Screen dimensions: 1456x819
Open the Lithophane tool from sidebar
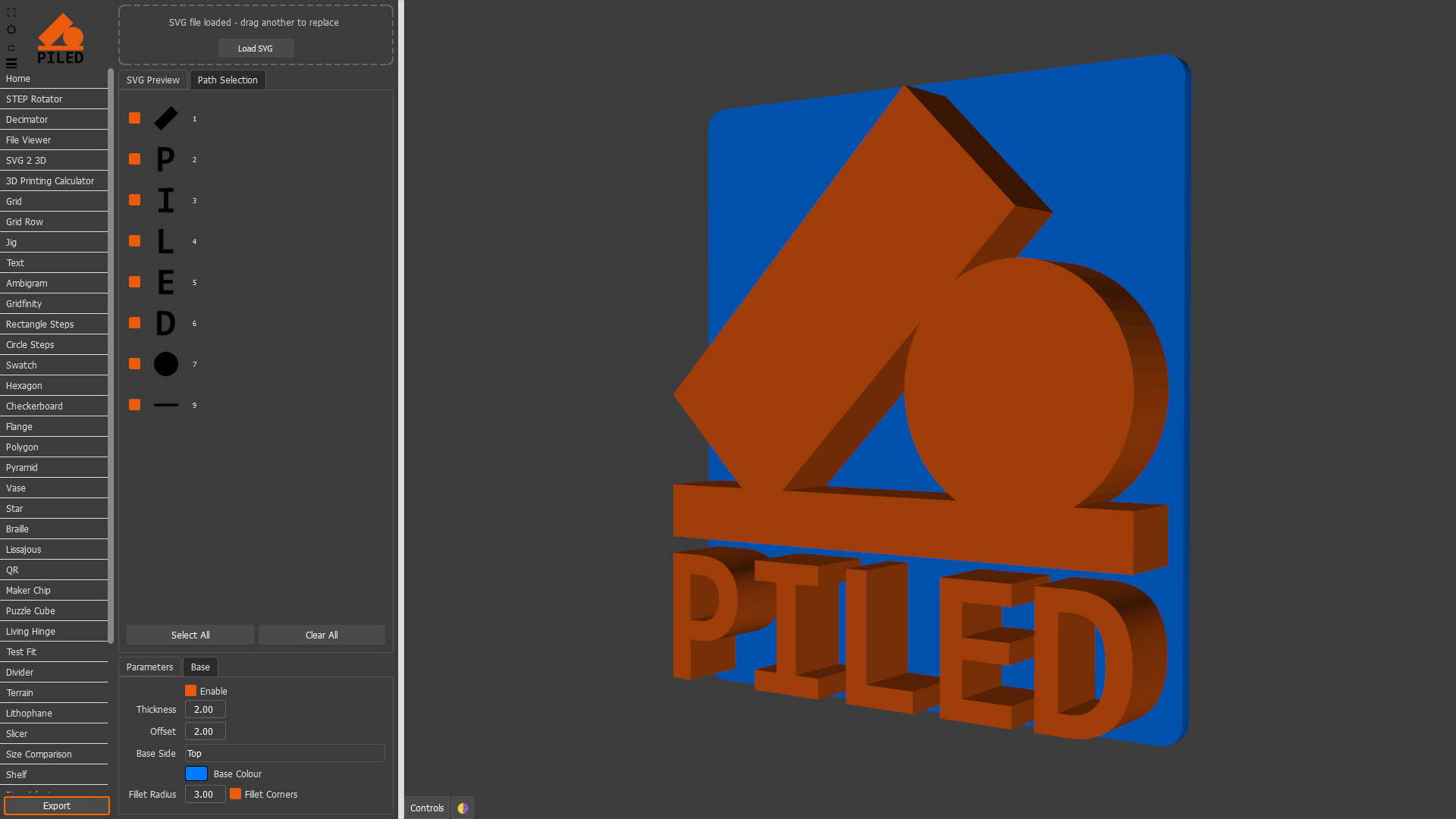[x=29, y=714]
